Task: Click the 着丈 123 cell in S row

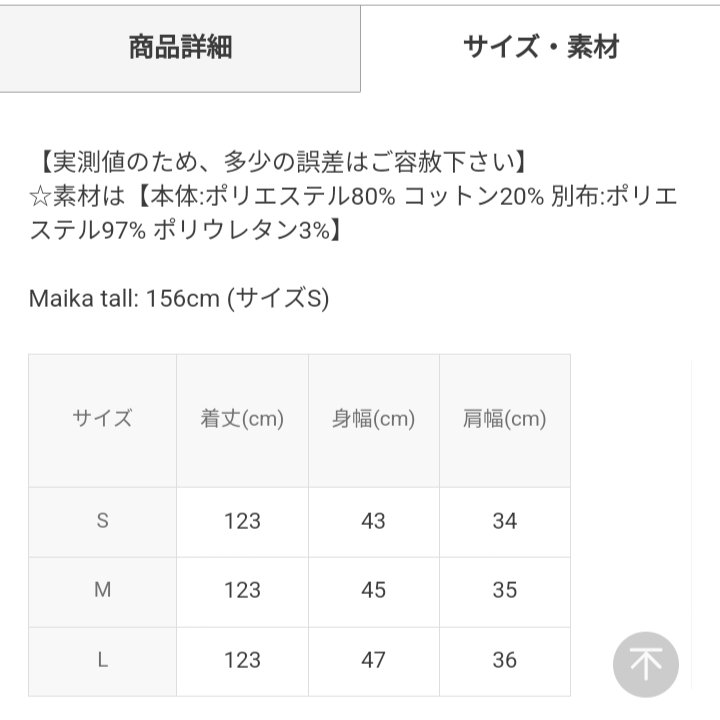Action: pos(242,521)
